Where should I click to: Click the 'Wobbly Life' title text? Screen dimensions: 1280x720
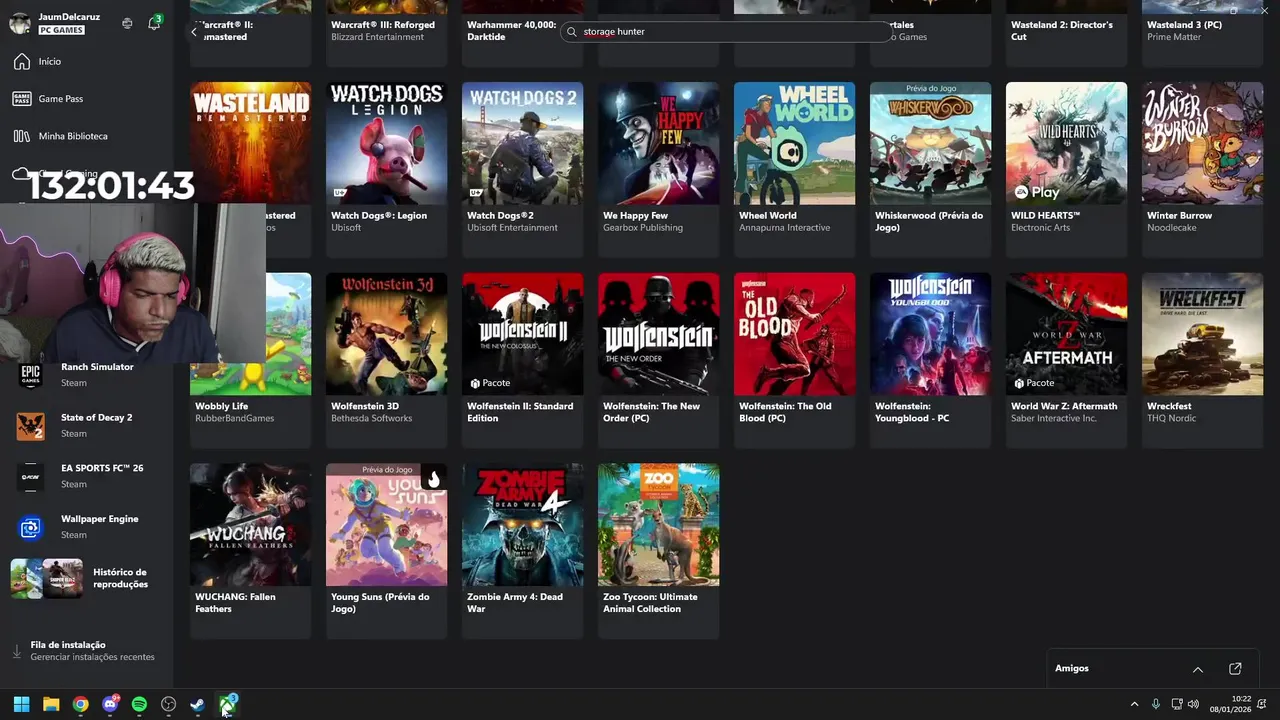pos(222,406)
